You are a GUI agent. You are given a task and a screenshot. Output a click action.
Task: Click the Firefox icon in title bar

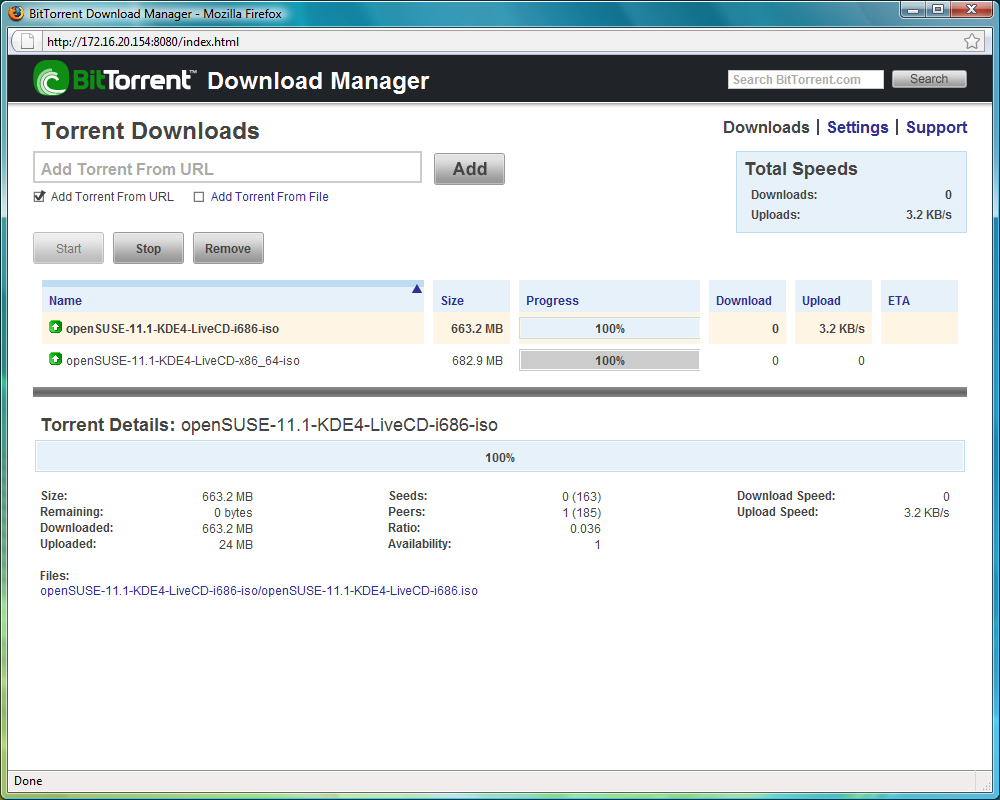(x=17, y=13)
